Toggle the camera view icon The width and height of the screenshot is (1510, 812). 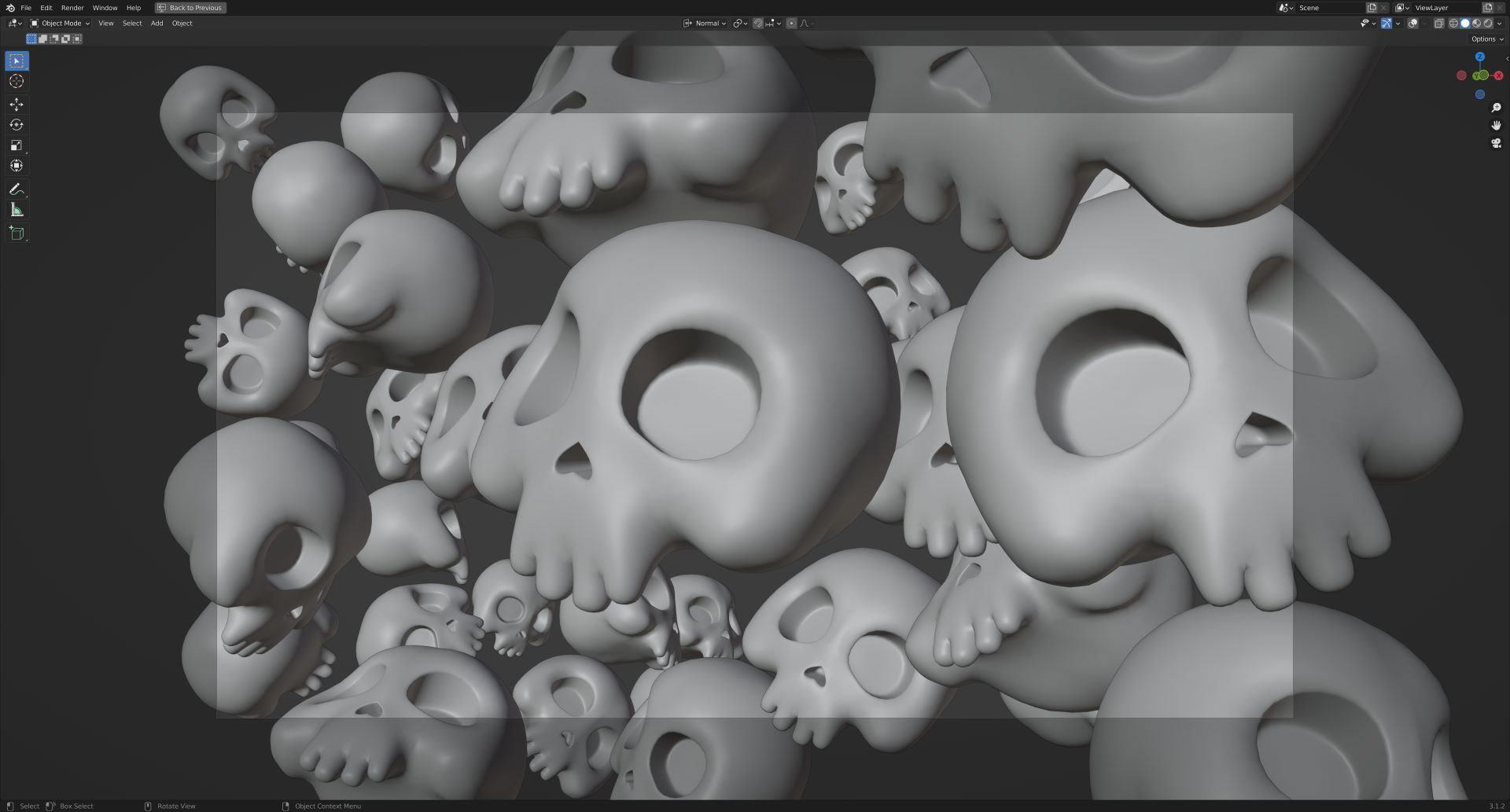[1496, 143]
